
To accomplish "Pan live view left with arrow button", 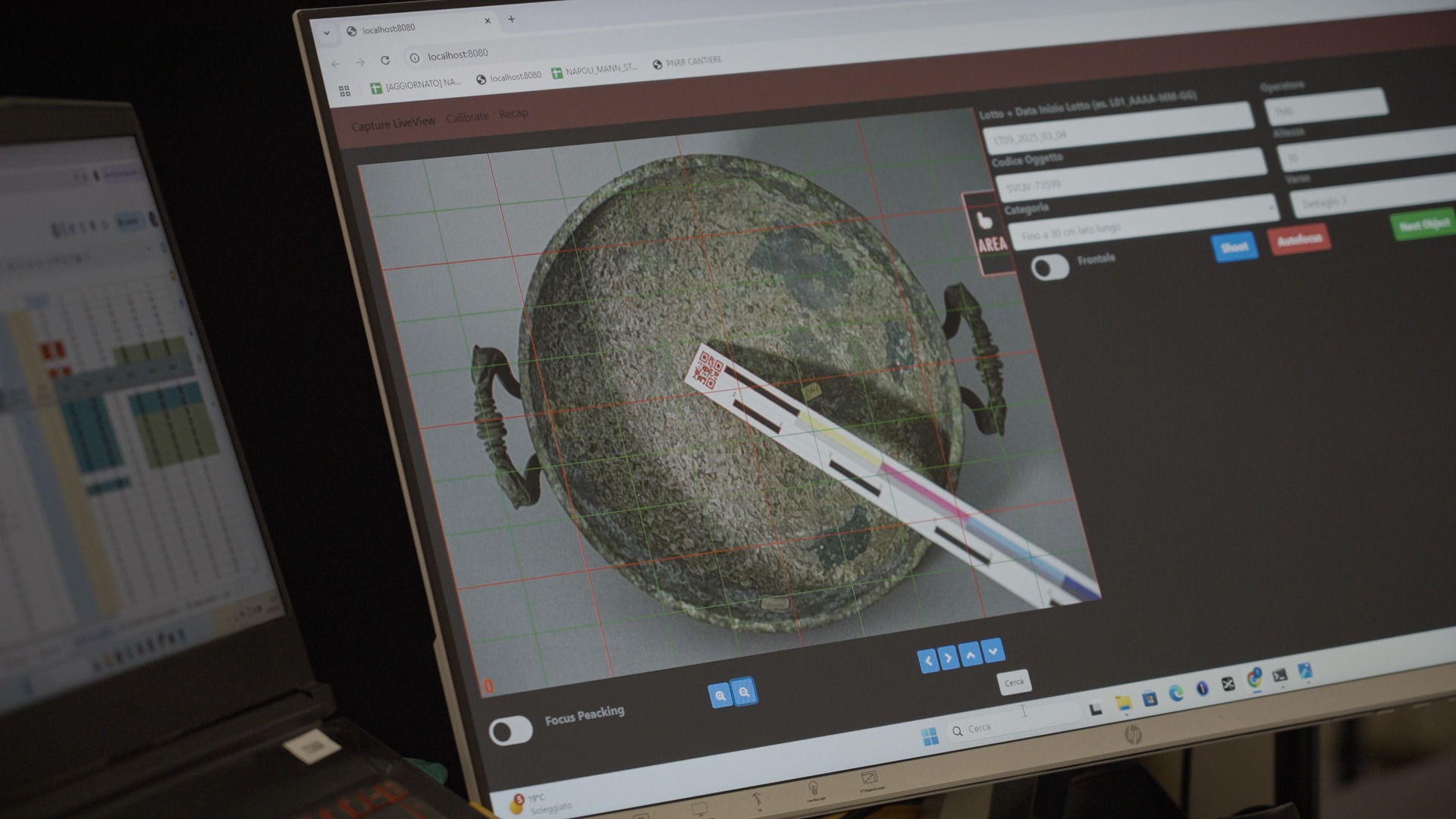I will [927, 661].
